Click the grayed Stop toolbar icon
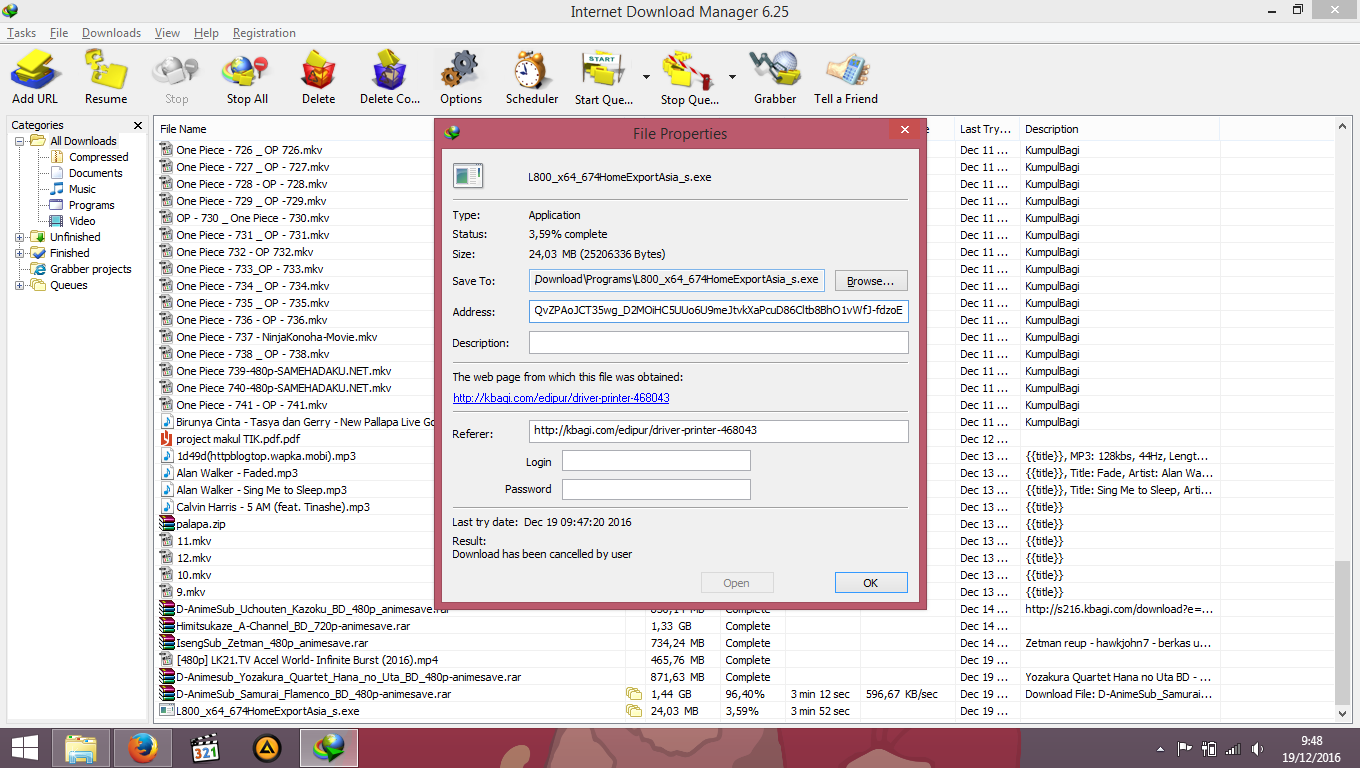 click(176, 70)
